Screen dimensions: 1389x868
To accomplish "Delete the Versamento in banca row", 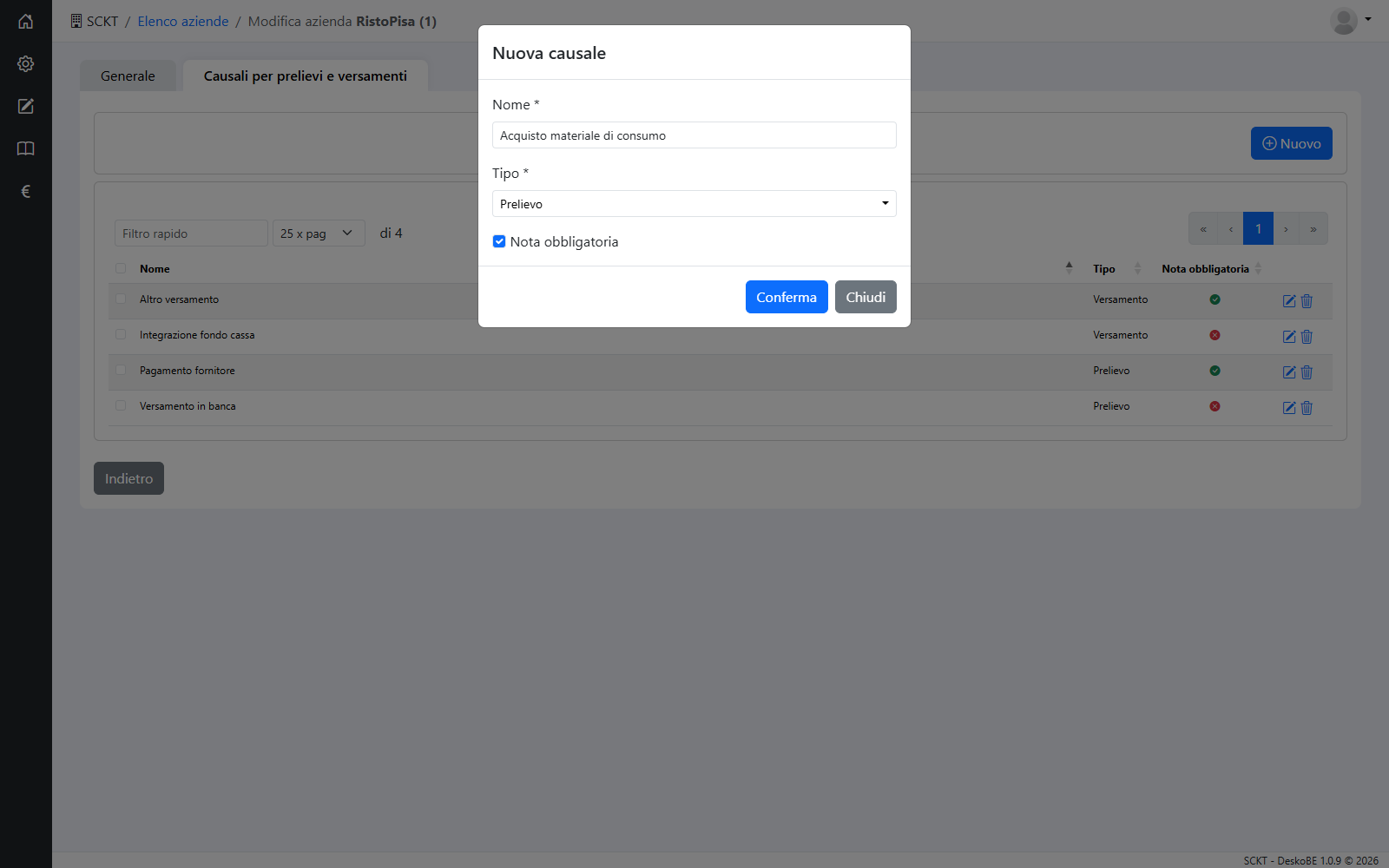I will pos(1307,408).
